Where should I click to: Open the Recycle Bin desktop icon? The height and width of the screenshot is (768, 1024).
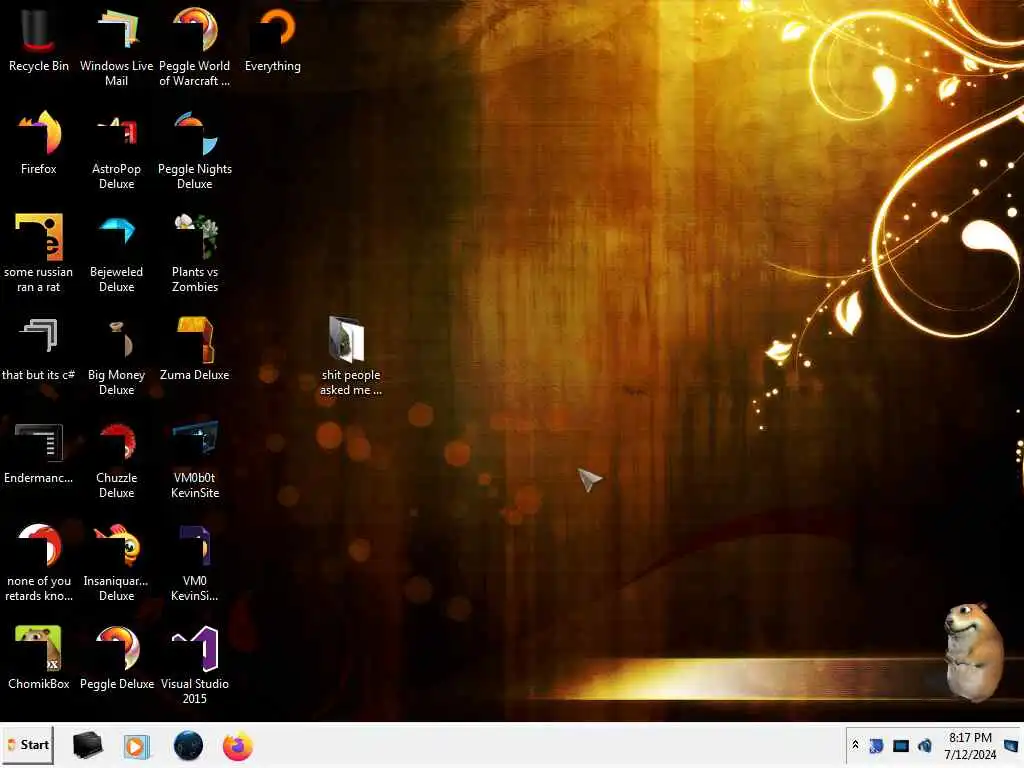point(39,40)
